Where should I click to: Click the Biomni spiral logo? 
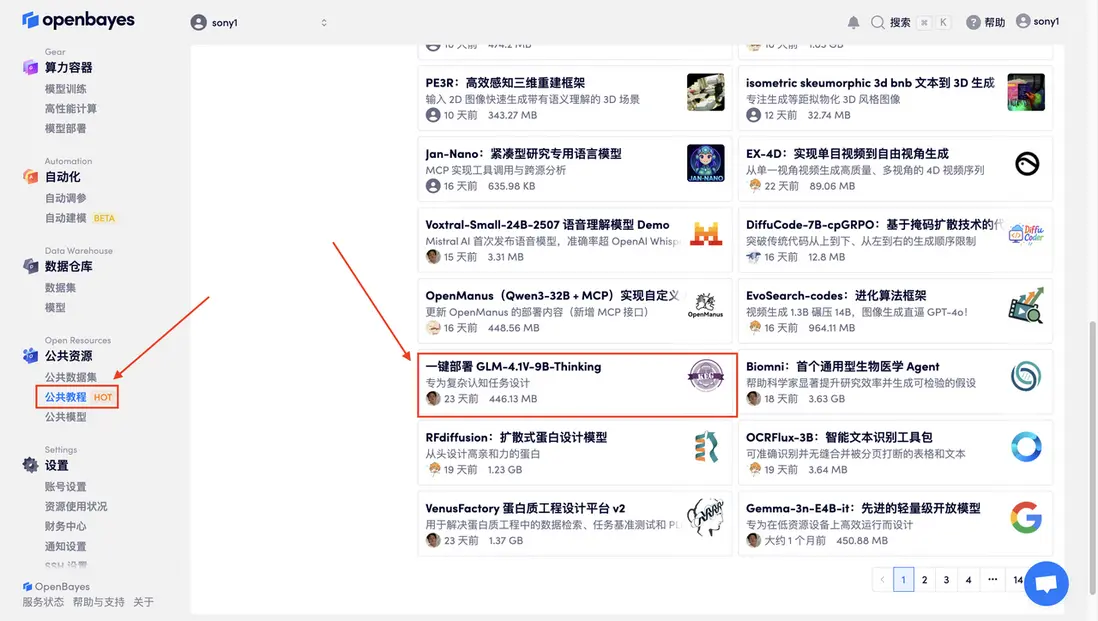click(1026, 376)
